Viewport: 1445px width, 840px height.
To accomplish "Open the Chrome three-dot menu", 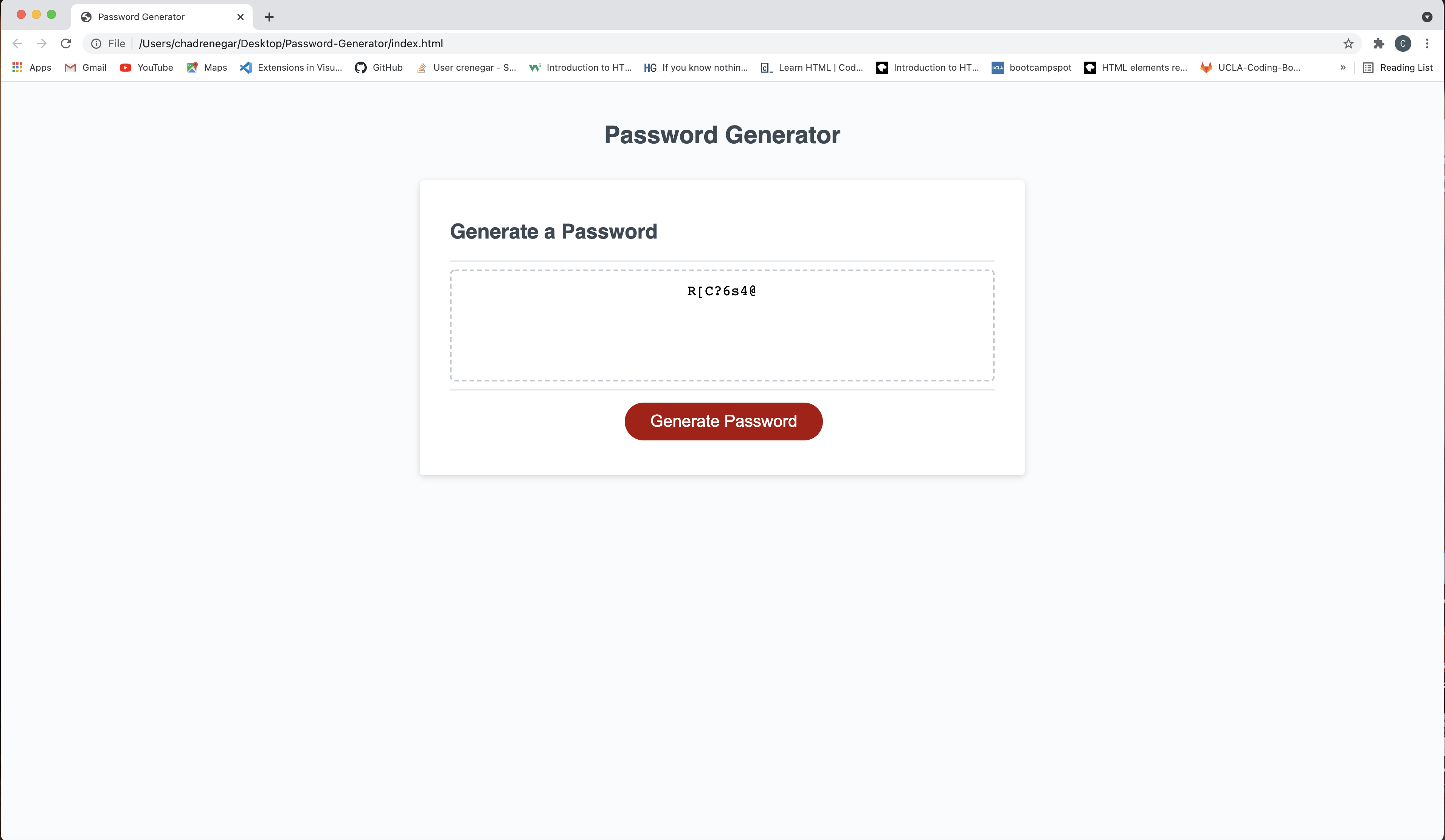I will pos(1428,43).
